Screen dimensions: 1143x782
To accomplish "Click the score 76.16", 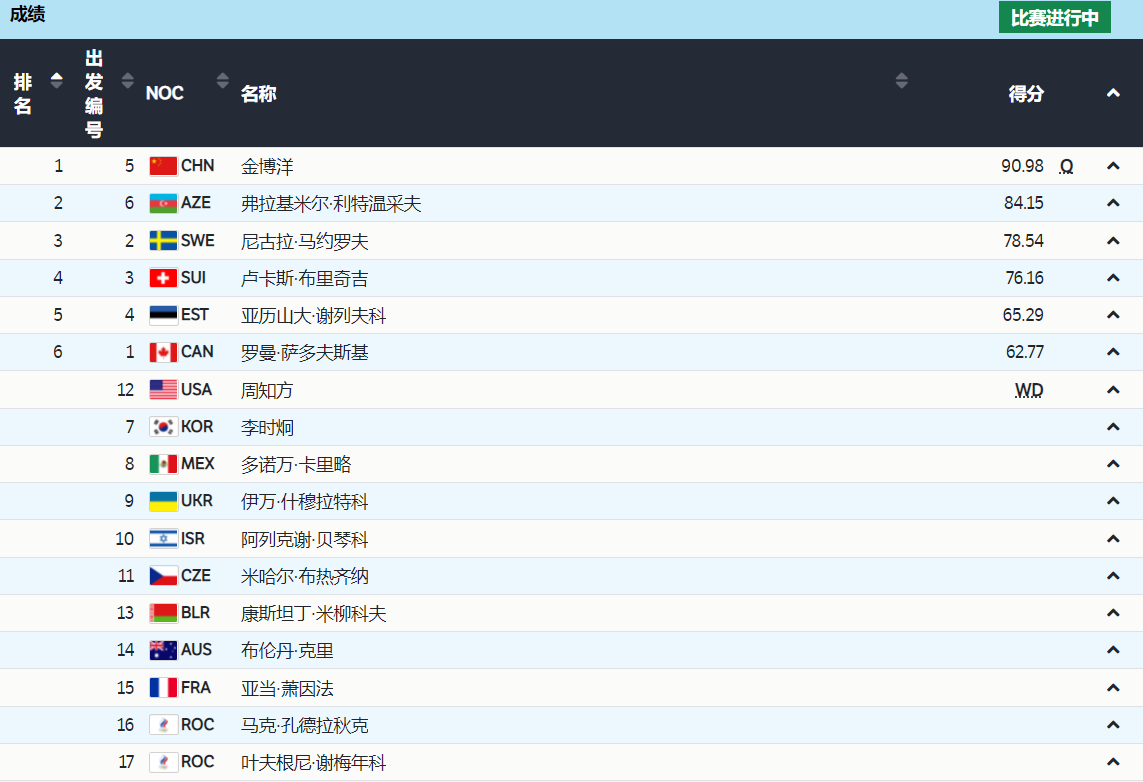I will [1024, 278].
